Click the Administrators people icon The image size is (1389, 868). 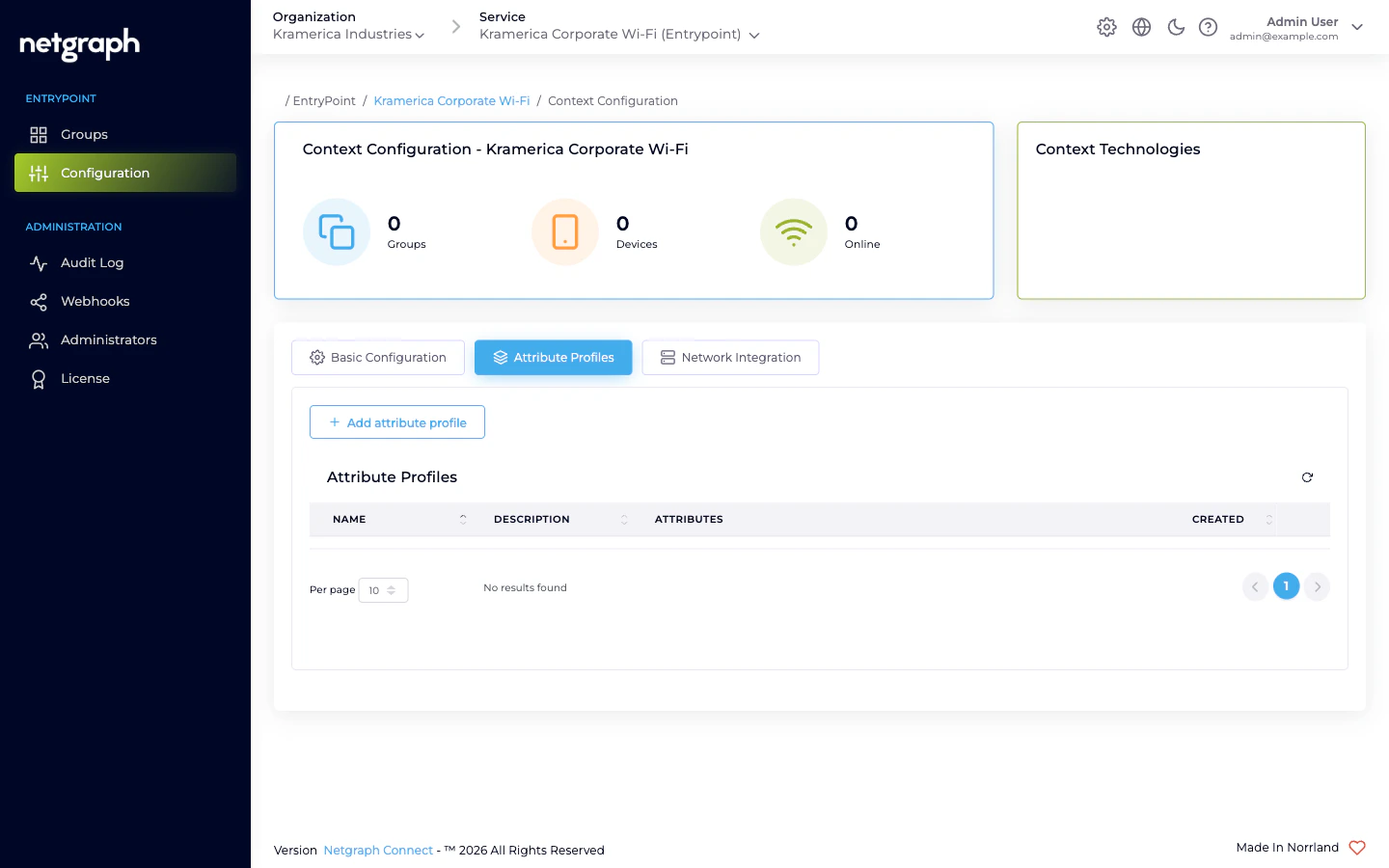(39, 340)
